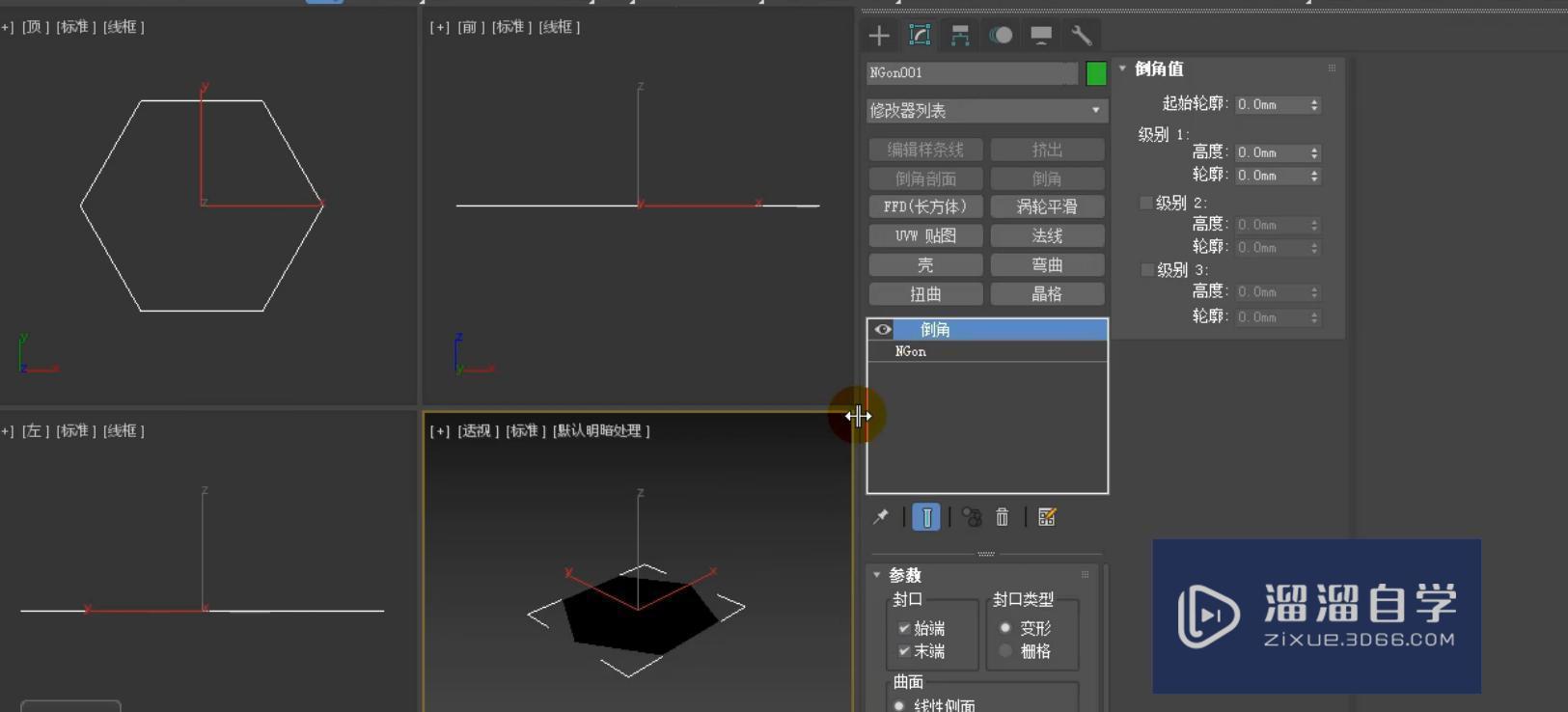Image resolution: width=1568 pixels, height=712 pixels.
Task: Open [+] menu of front viewport
Action: coord(440,27)
